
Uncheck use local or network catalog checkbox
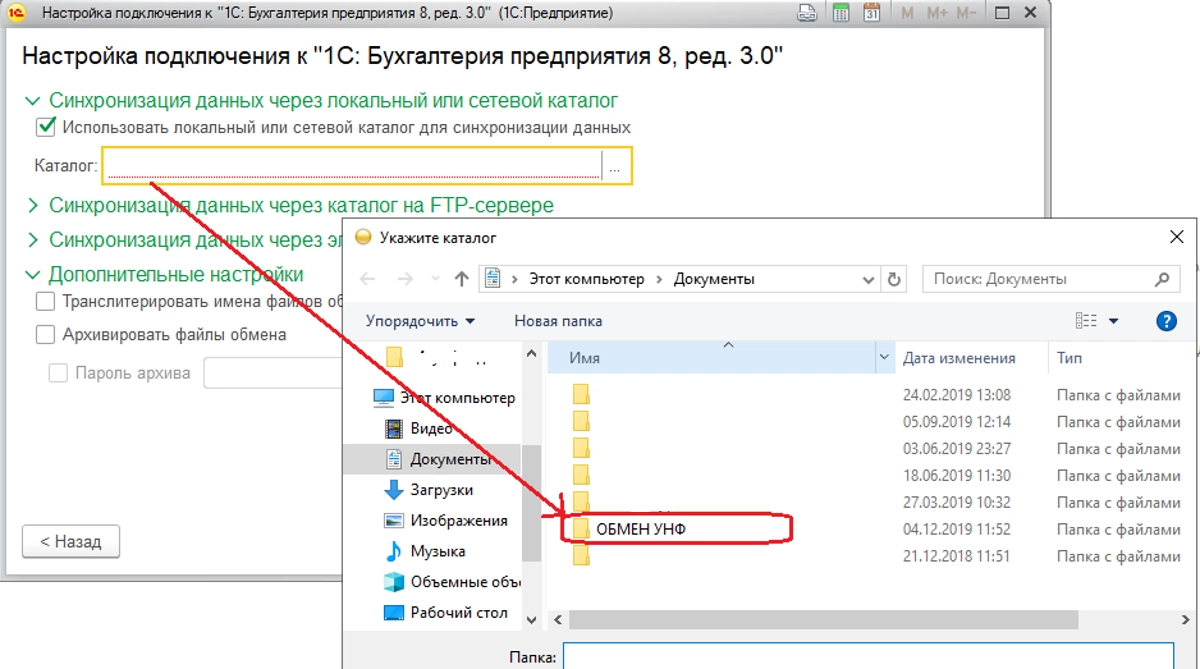click(x=45, y=127)
